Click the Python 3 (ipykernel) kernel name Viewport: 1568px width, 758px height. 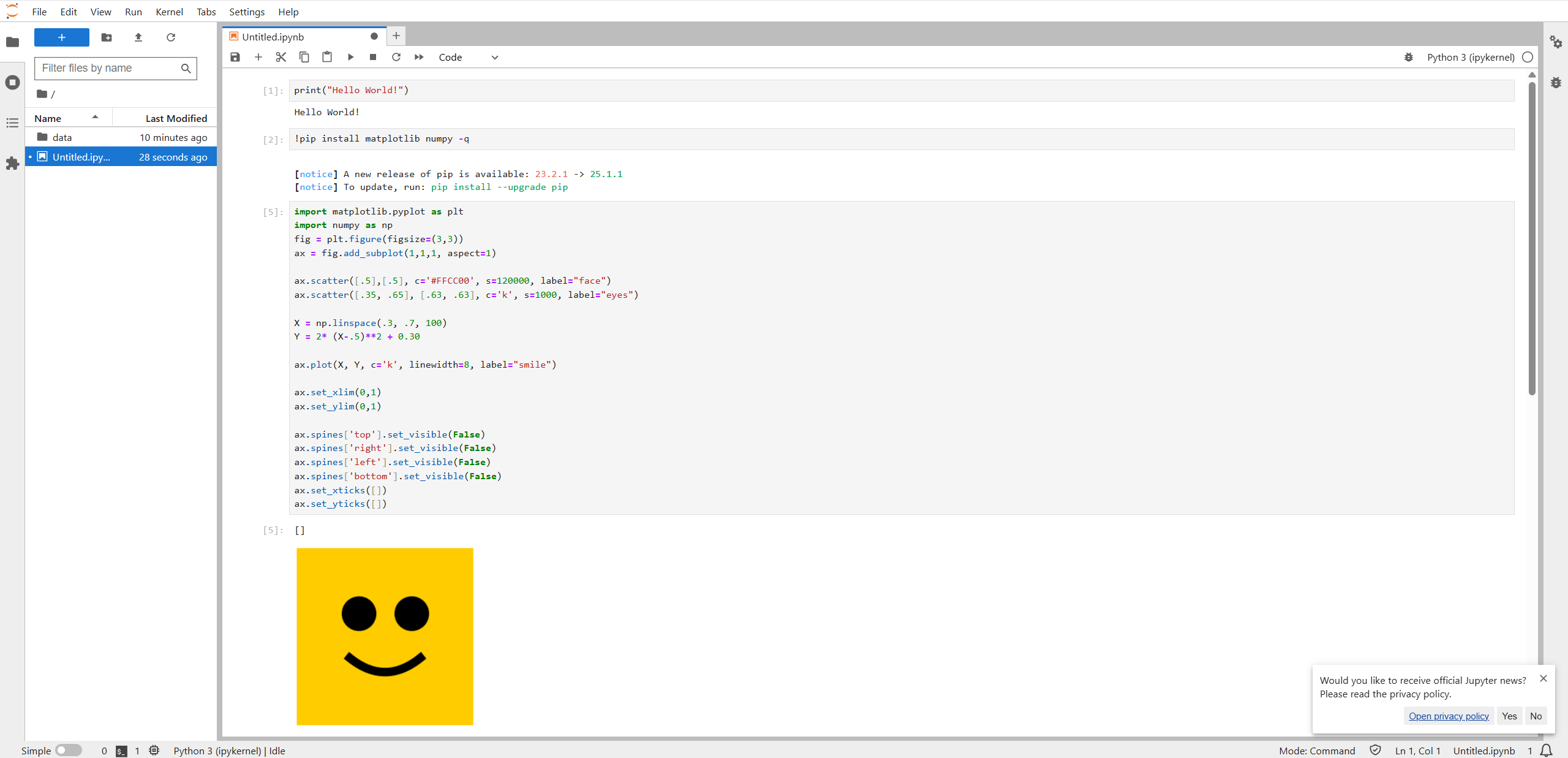1471,57
